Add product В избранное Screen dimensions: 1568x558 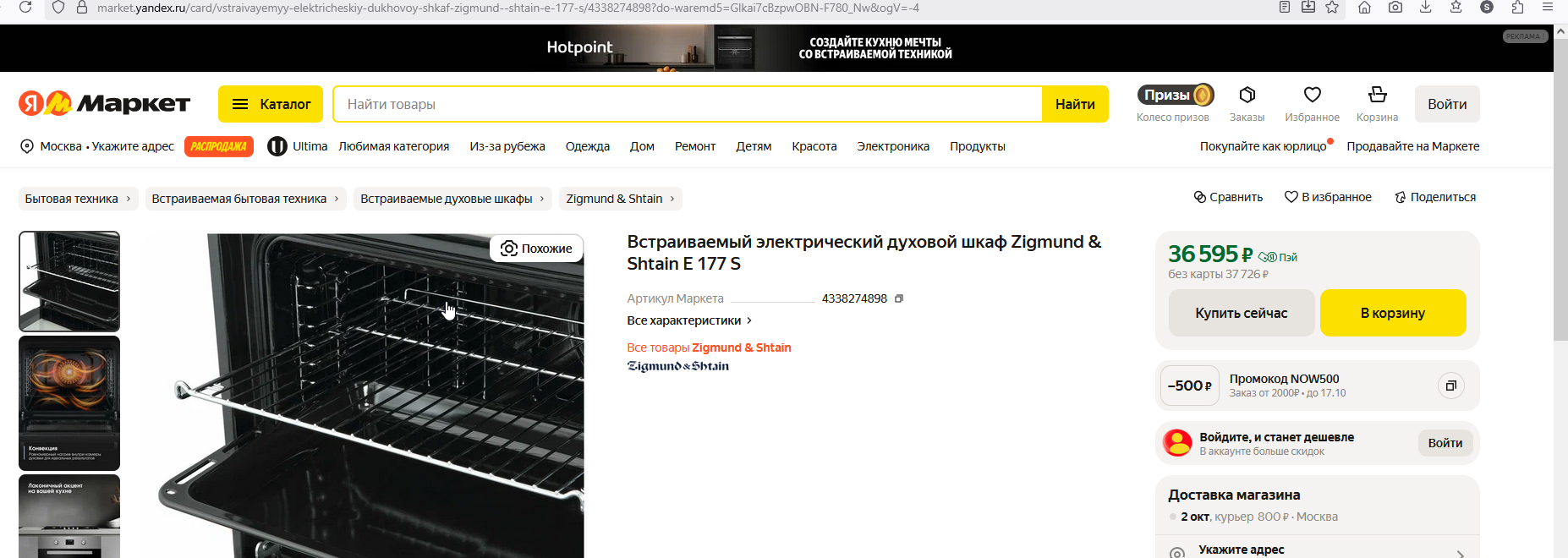click(1328, 197)
